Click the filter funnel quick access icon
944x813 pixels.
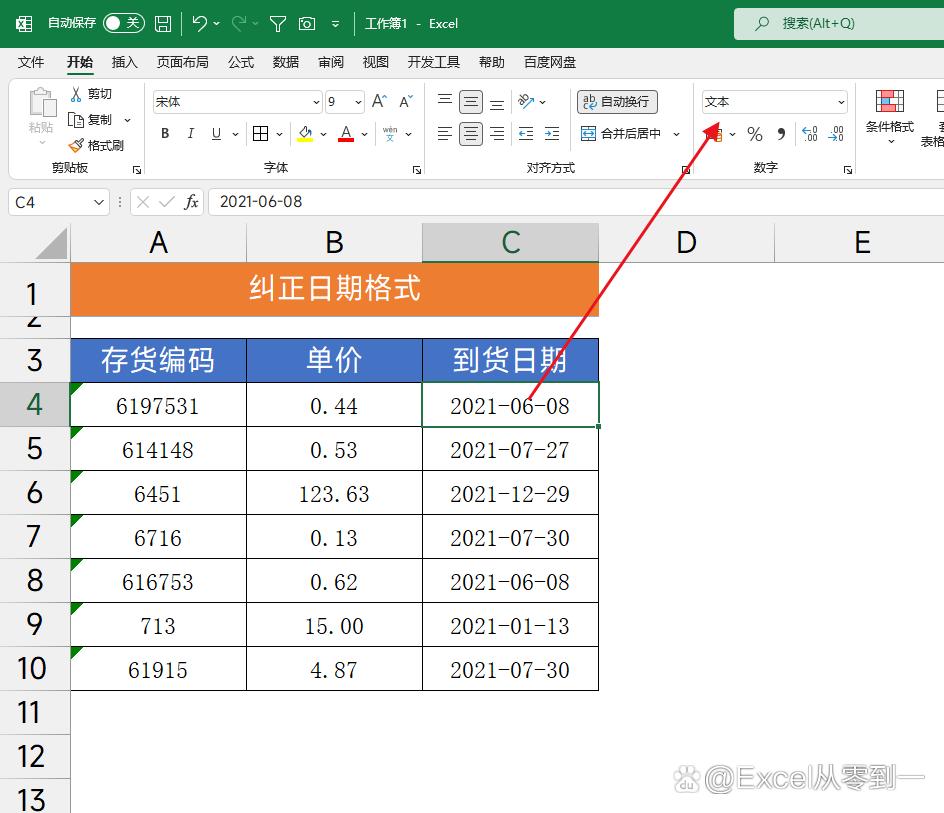[278, 23]
